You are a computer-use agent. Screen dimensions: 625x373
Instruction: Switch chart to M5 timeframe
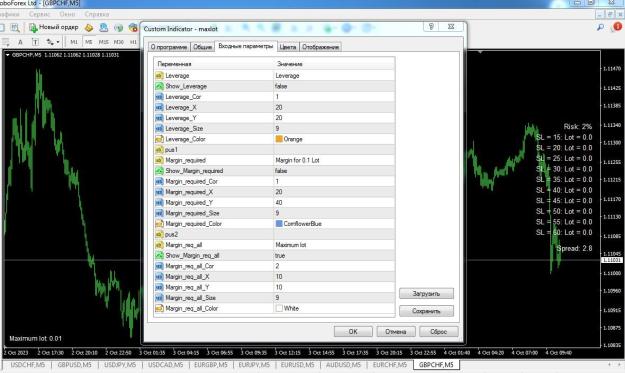tap(88, 42)
